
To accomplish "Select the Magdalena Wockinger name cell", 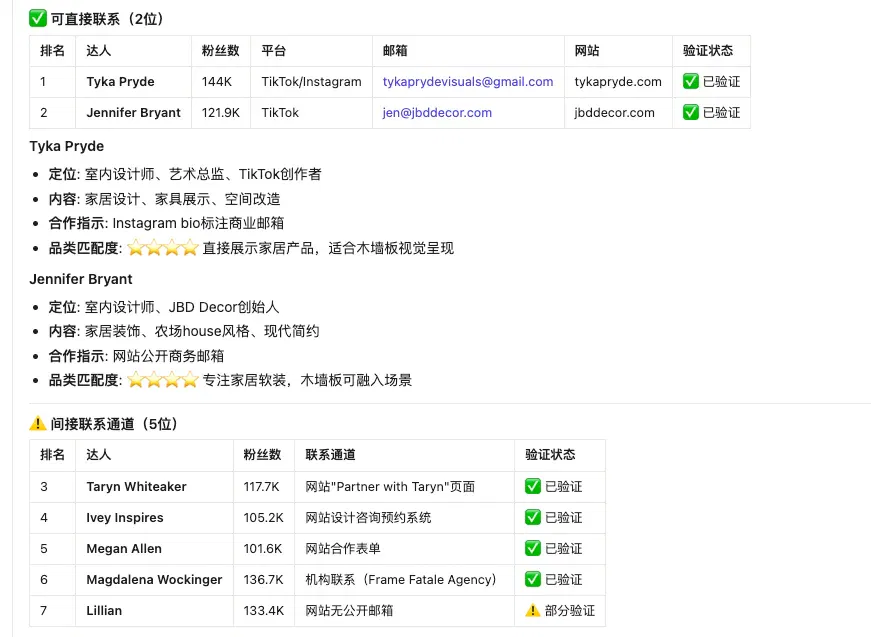I will coord(154,579).
